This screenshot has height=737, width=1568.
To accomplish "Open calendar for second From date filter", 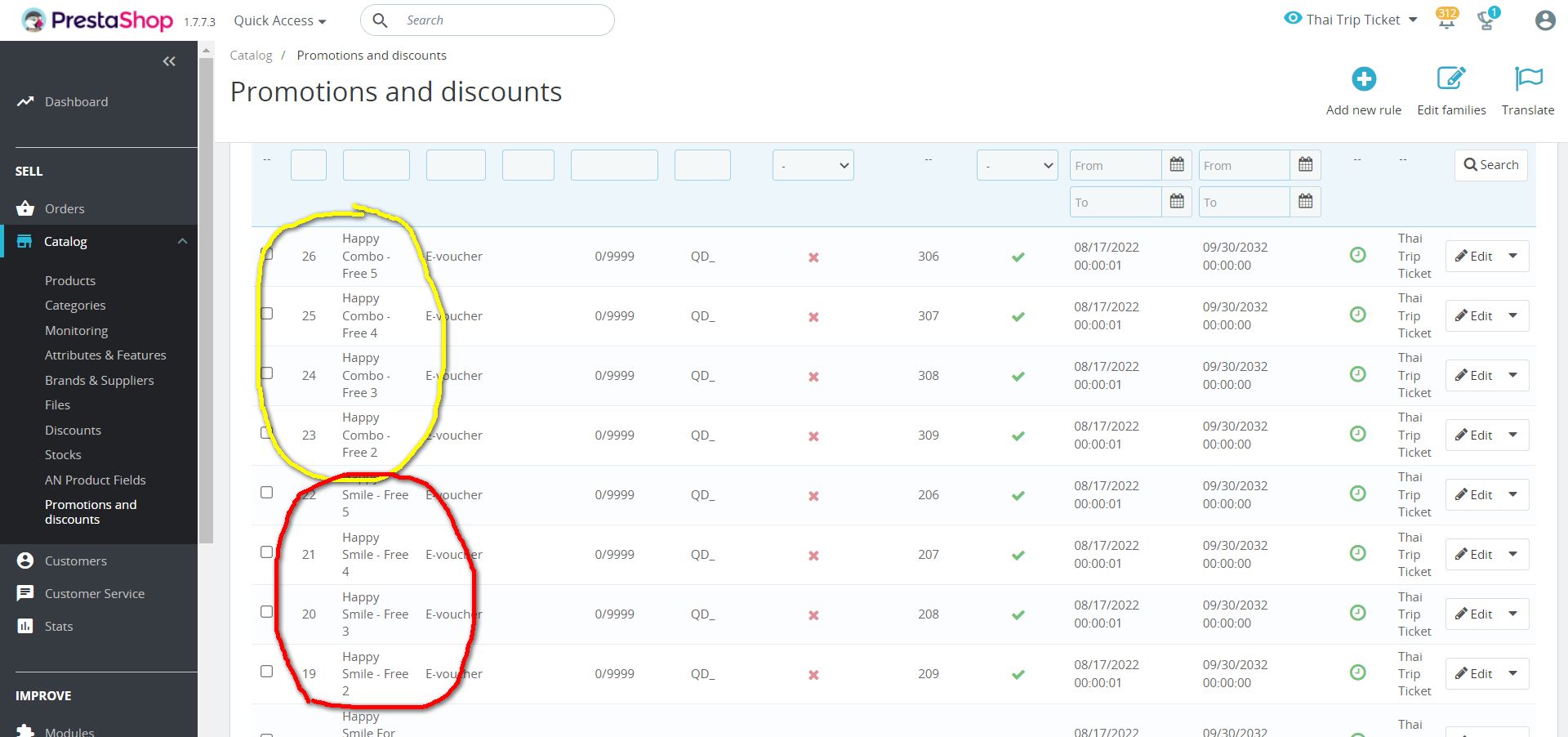I will click(1306, 165).
